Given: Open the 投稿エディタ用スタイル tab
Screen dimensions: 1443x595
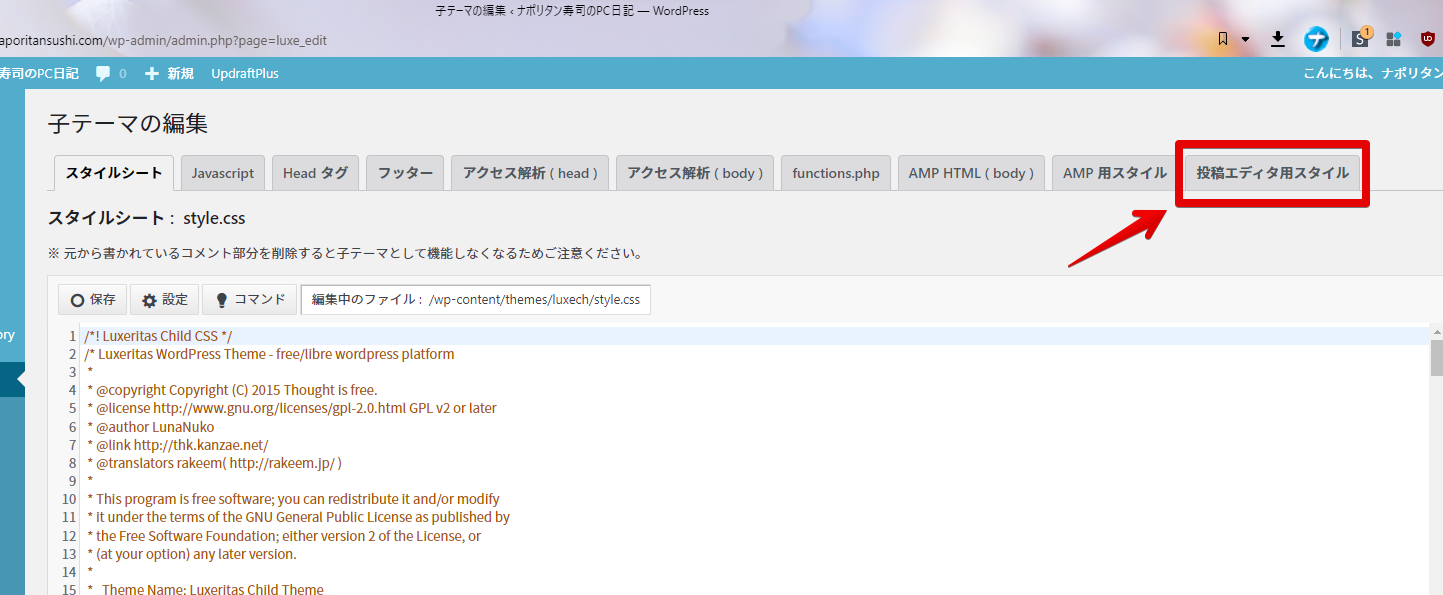Looking at the screenshot, I should pos(1272,173).
